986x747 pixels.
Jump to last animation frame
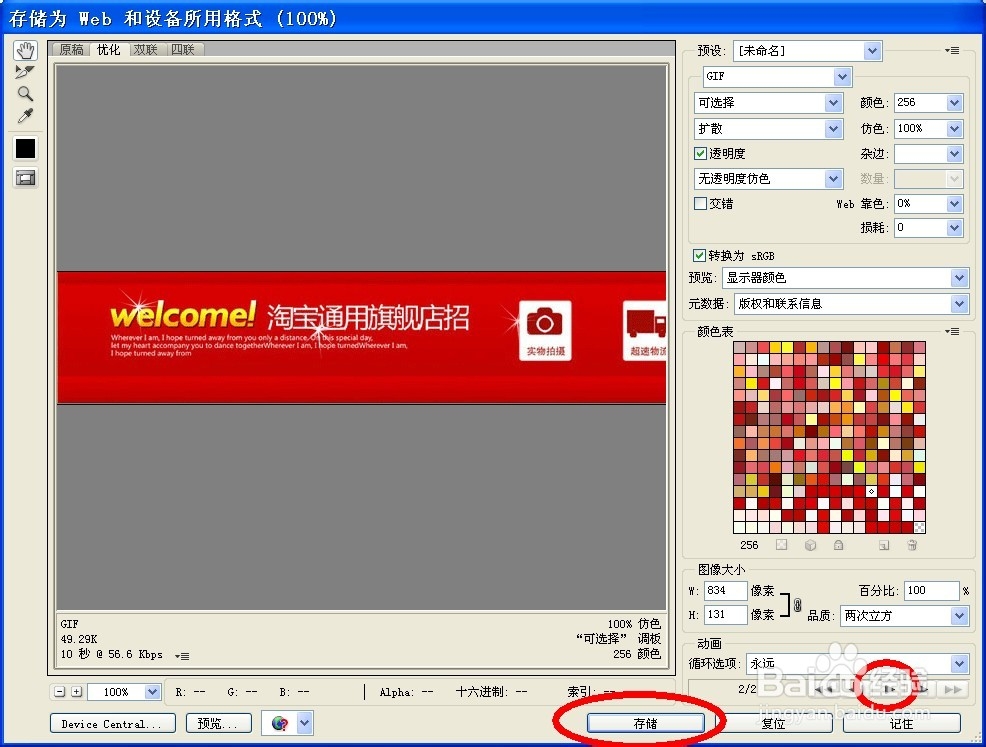pyautogui.click(x=953, y=690)
